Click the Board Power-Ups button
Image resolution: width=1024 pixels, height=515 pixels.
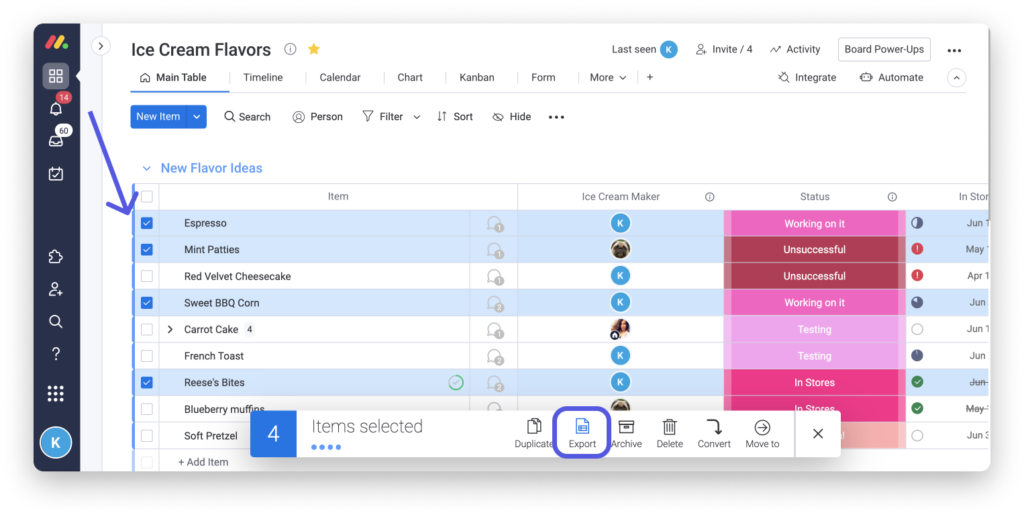click(x=885, y=49)
